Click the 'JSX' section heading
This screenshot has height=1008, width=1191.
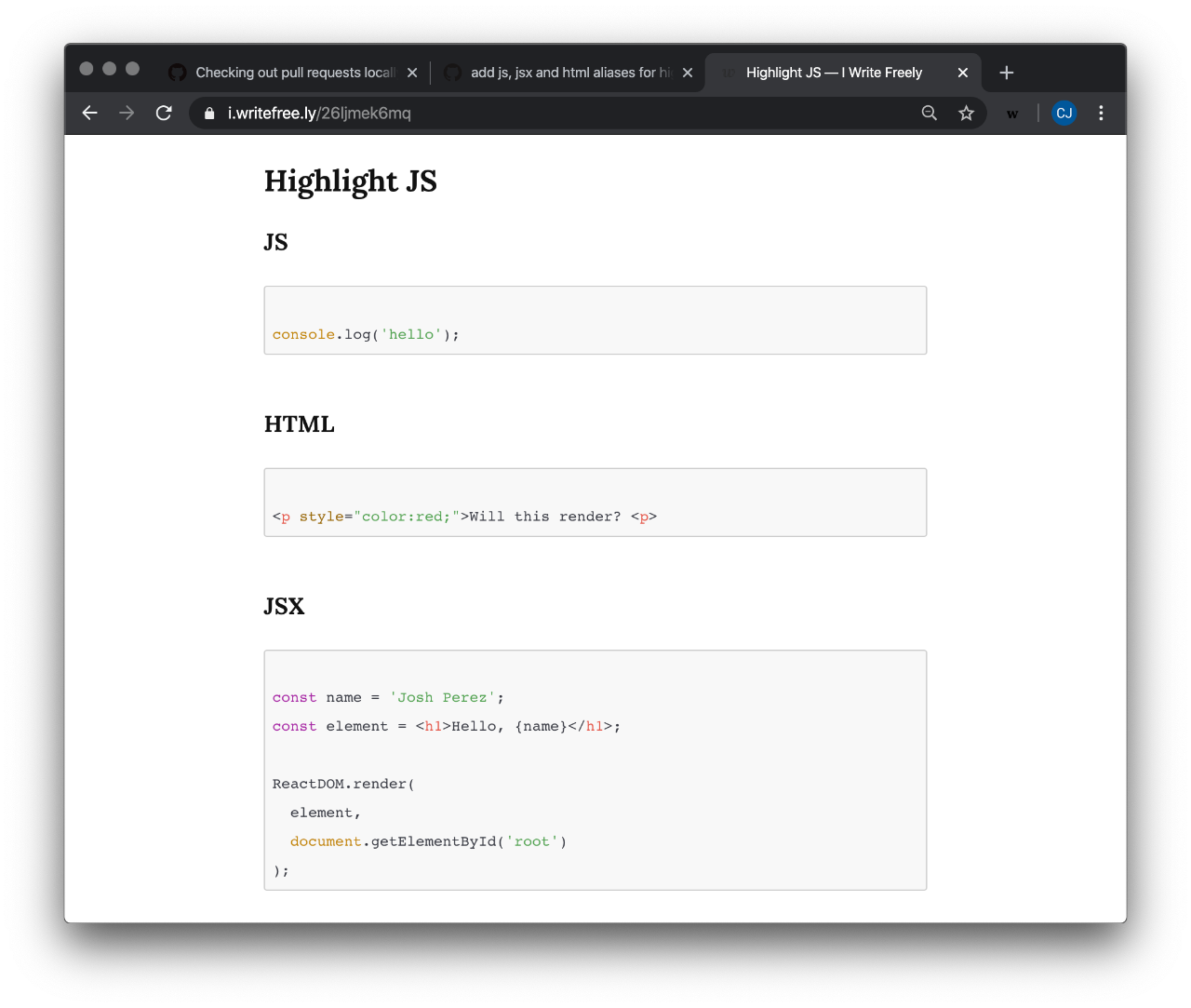tap(285, 607)
